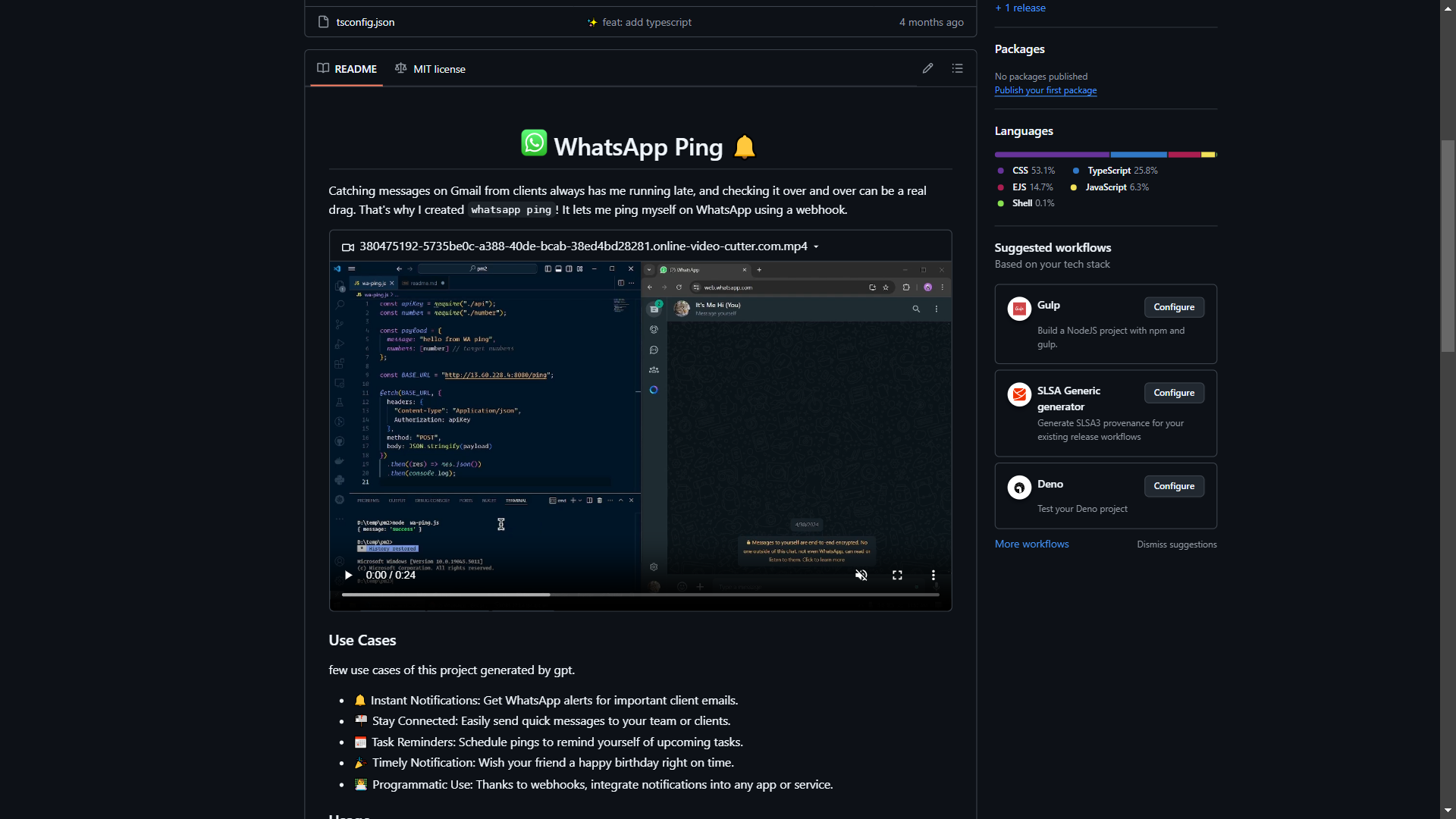The width and height of the screenshot is (1456, 819).
Task: Open the tsconfig.json file
Action: (x=366, y=22)
